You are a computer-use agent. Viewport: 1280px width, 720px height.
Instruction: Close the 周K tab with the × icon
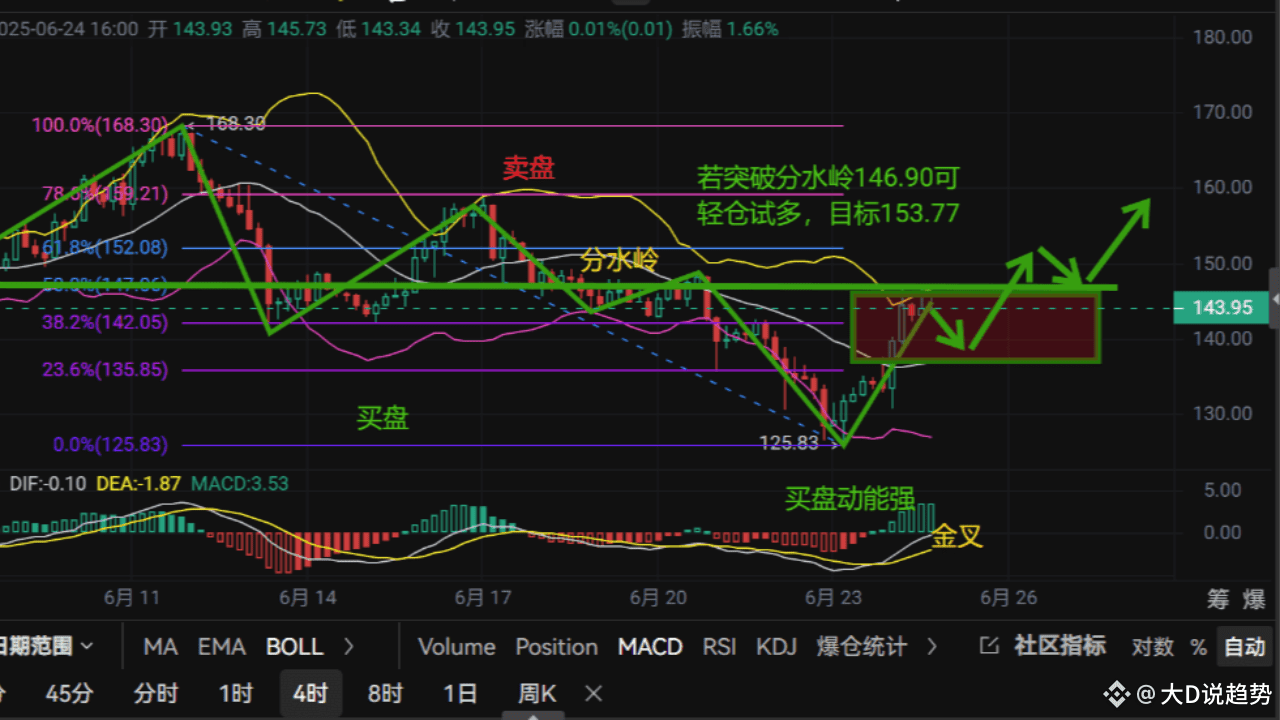[592, 693]
